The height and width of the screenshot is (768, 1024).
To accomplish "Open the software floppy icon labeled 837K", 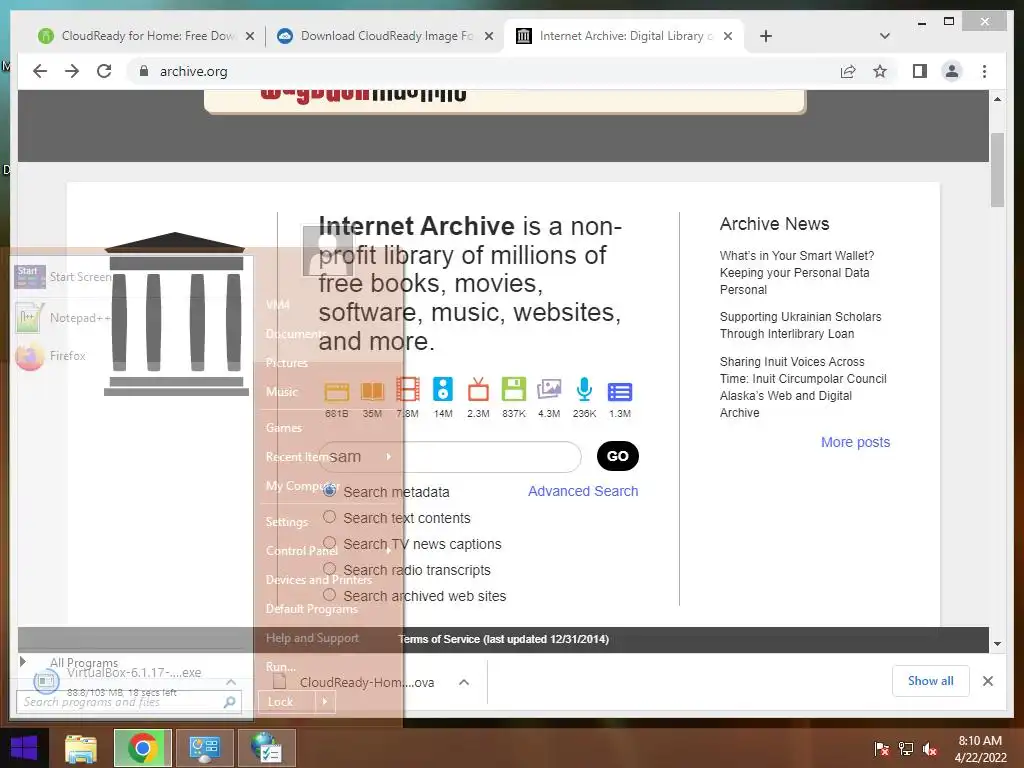I will coord(514,389).
